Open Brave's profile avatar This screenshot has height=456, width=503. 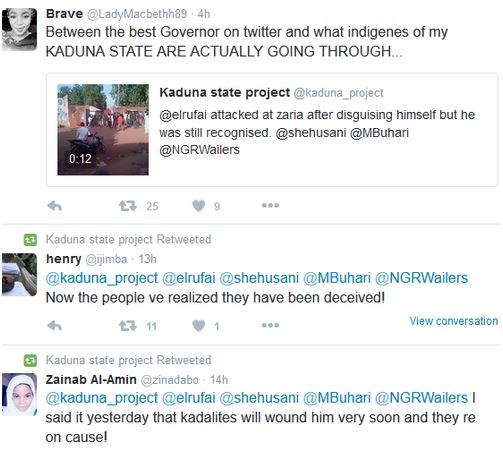(x=19, y=29)
